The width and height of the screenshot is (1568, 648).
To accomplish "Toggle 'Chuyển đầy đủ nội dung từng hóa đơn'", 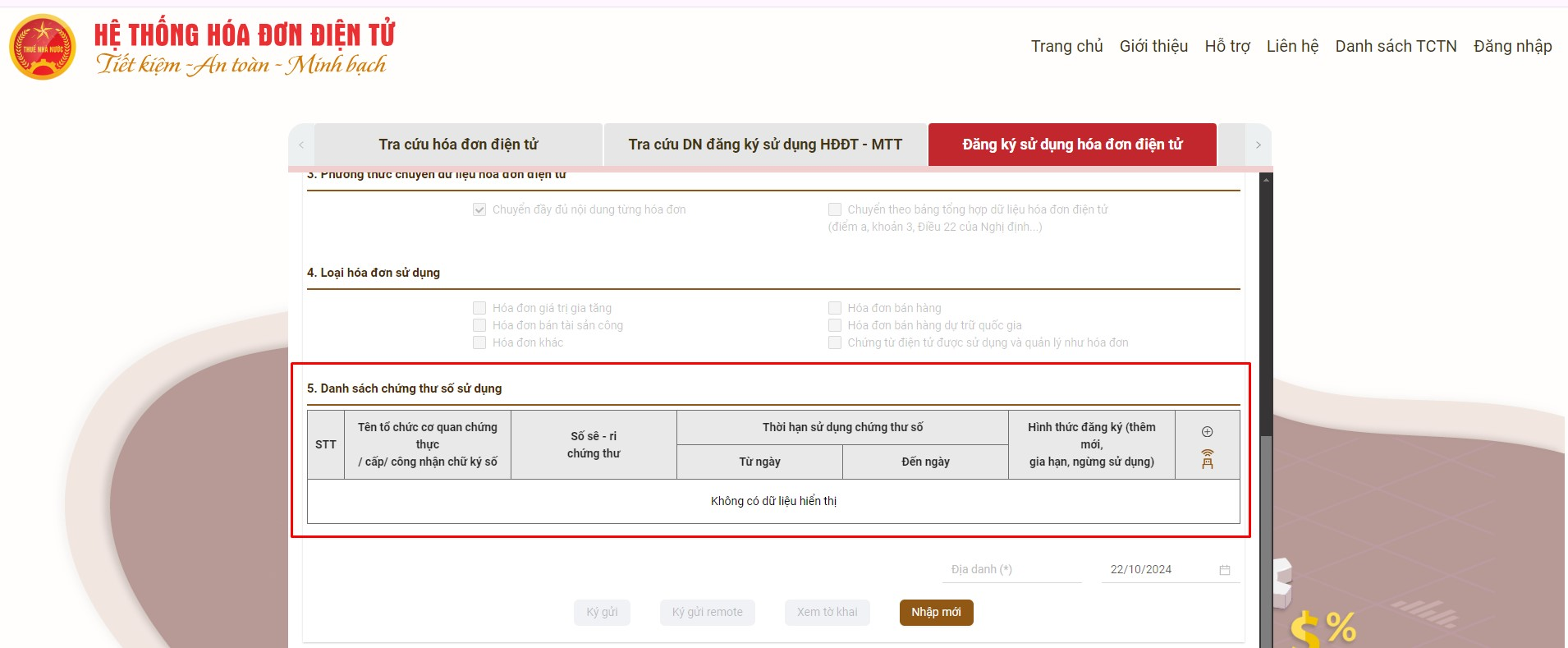I will [x=479, y=210].
